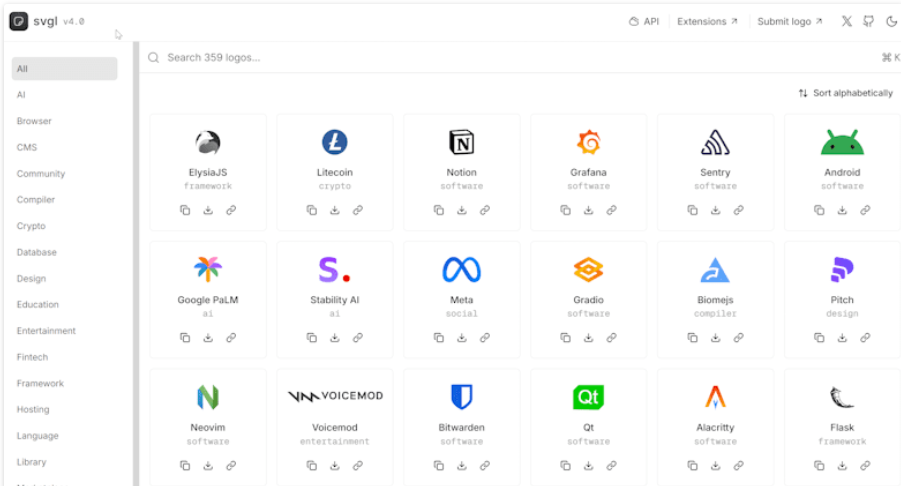This screenshot has width=901, height=486.
Task: Click the sidebar vertical scrollbar
Action: 136,264
